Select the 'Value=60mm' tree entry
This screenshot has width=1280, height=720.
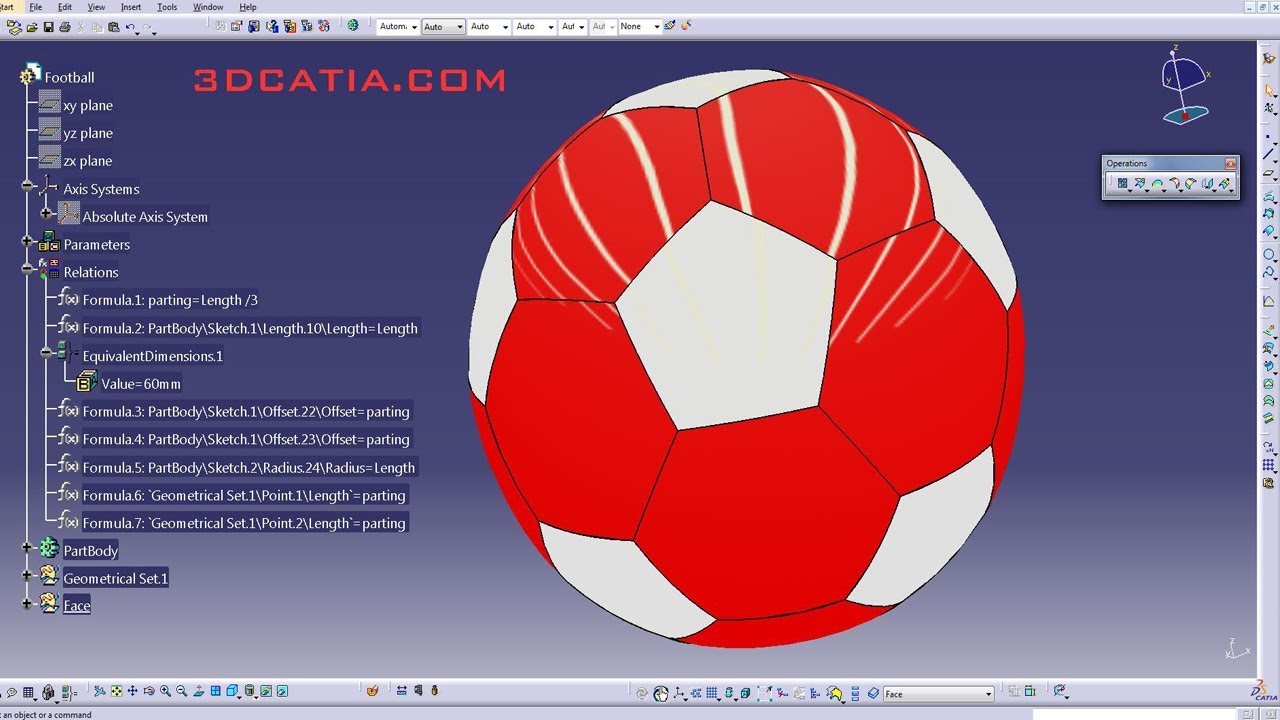point(141,383)
